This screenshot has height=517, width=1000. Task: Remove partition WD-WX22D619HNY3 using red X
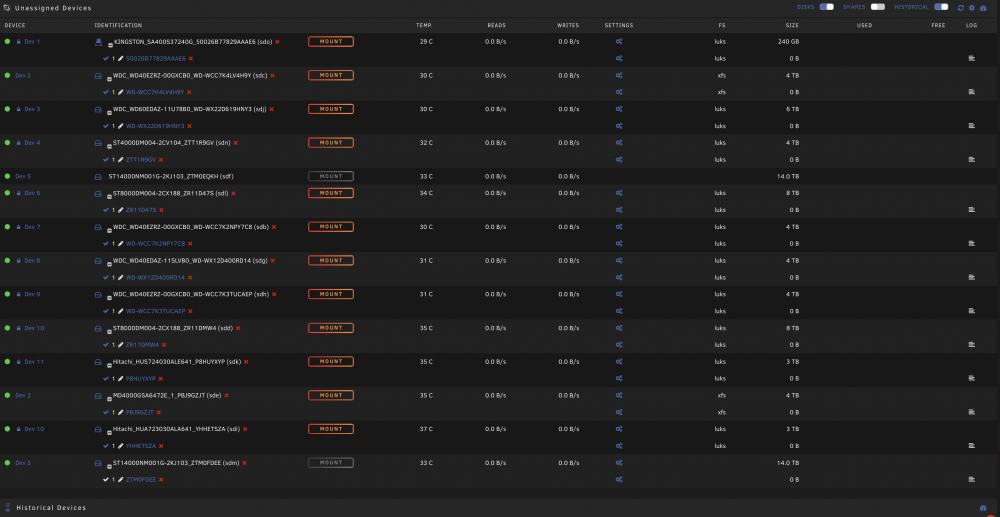pos(189,126)
